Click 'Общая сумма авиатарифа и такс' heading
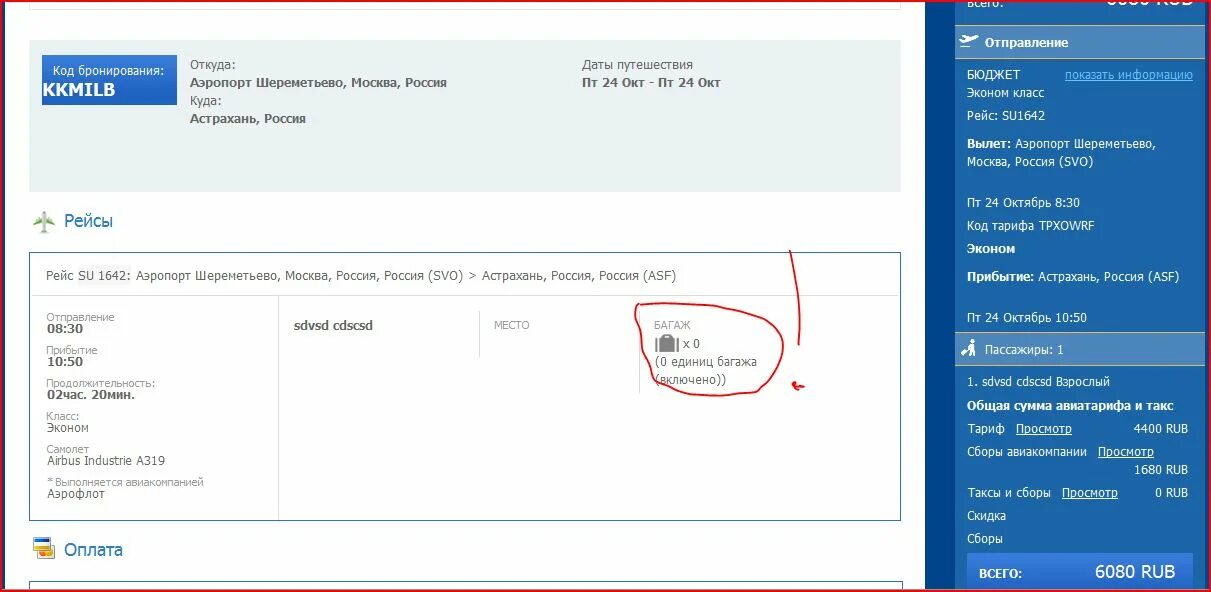 tap(1070, 406)
